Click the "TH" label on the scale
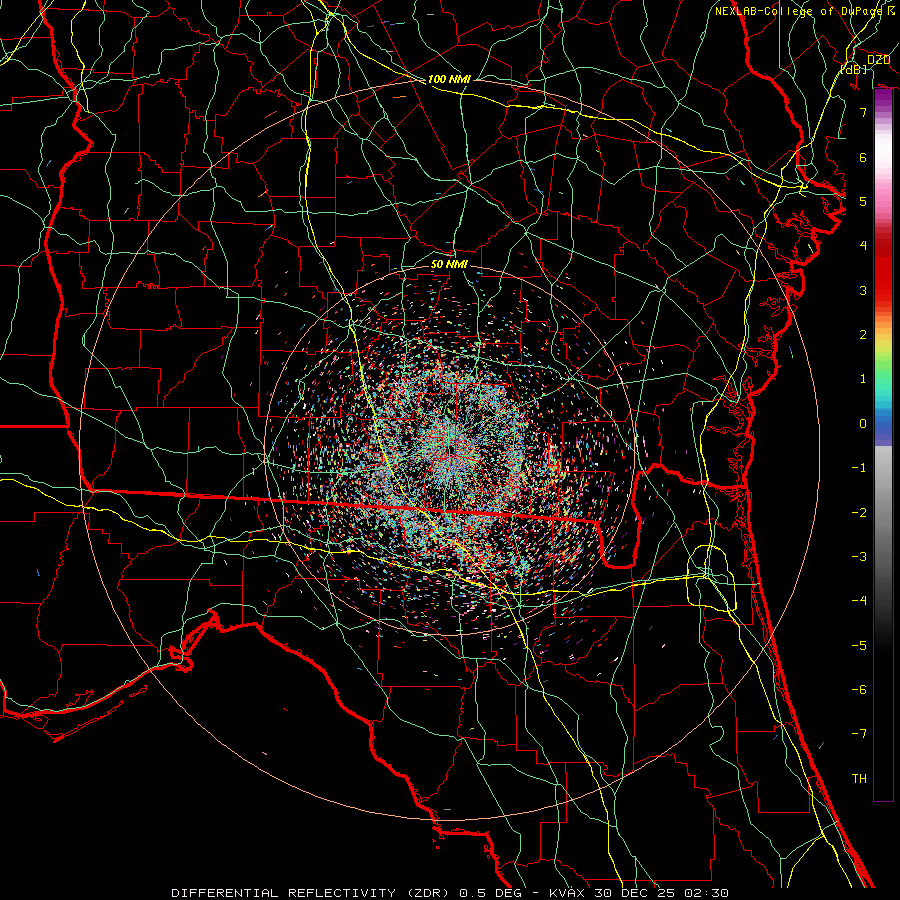Image resolution: width=900 pixels, height=900 pixels. pos(859,779)
